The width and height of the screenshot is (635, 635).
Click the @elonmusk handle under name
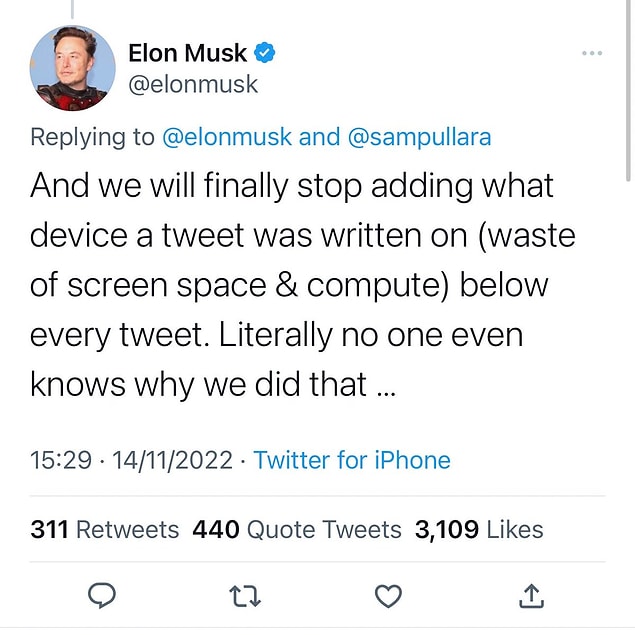(193, 85)
